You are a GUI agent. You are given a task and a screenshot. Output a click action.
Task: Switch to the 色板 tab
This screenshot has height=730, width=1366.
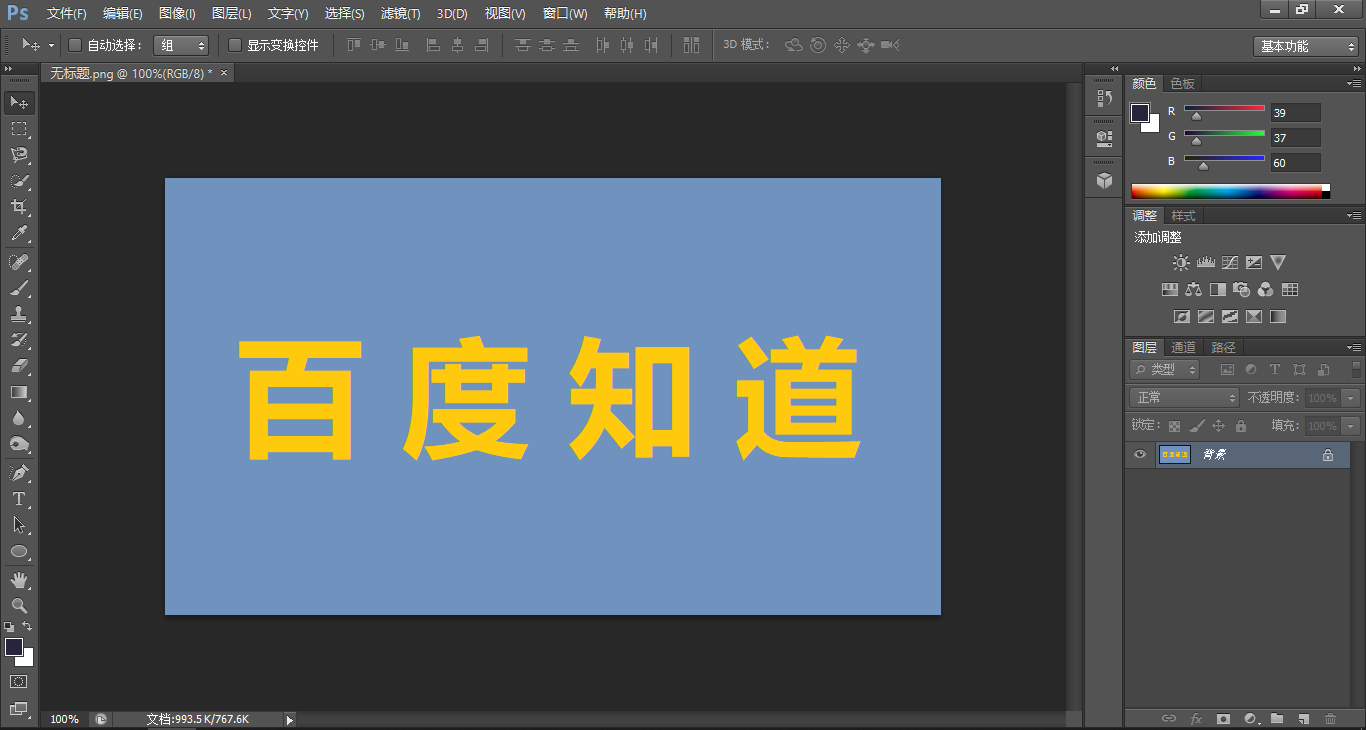point(1183,84)
